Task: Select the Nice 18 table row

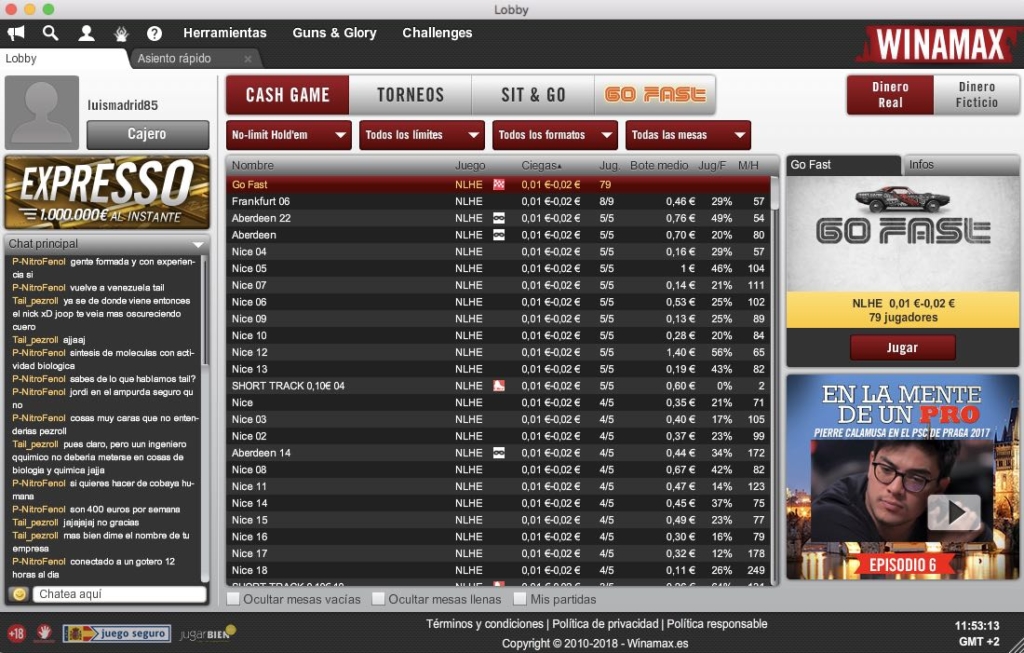Action: (498, 570)
